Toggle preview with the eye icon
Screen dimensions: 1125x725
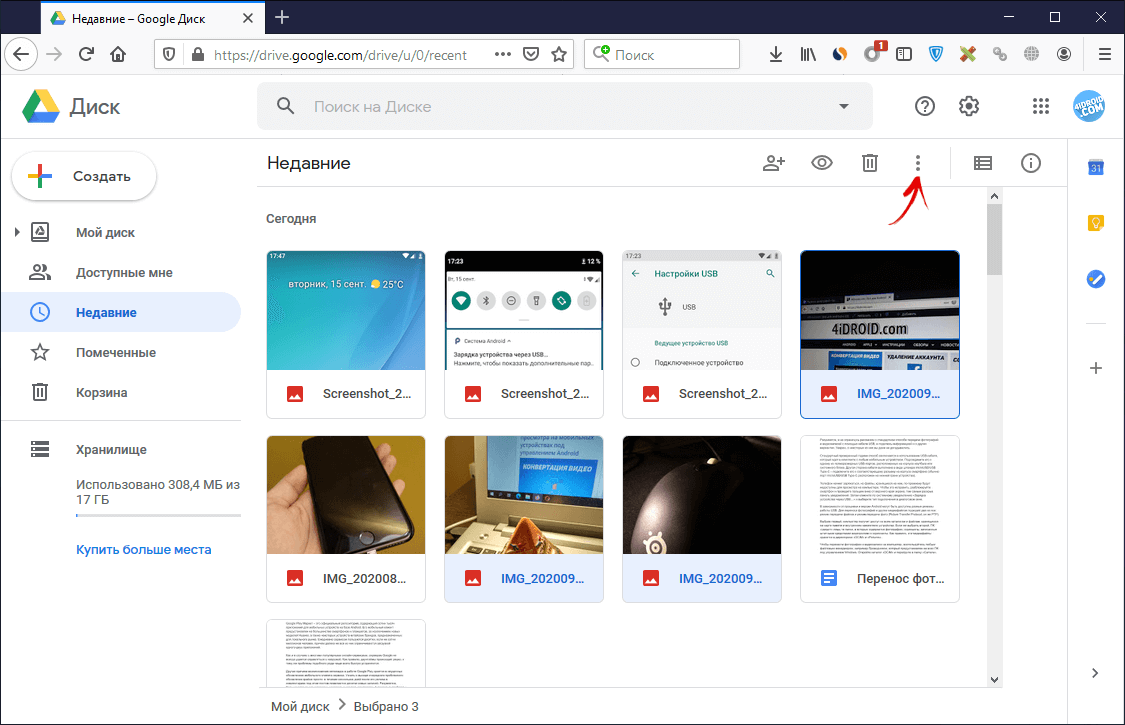(822, 163)
